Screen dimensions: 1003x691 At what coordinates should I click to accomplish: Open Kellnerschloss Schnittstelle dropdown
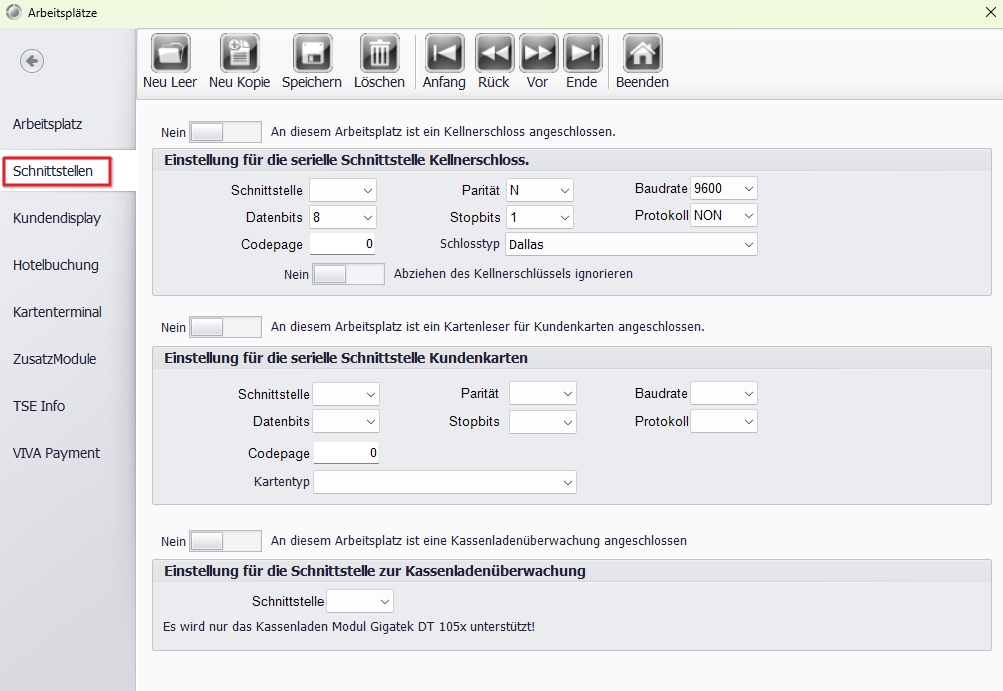coord(342,190)
